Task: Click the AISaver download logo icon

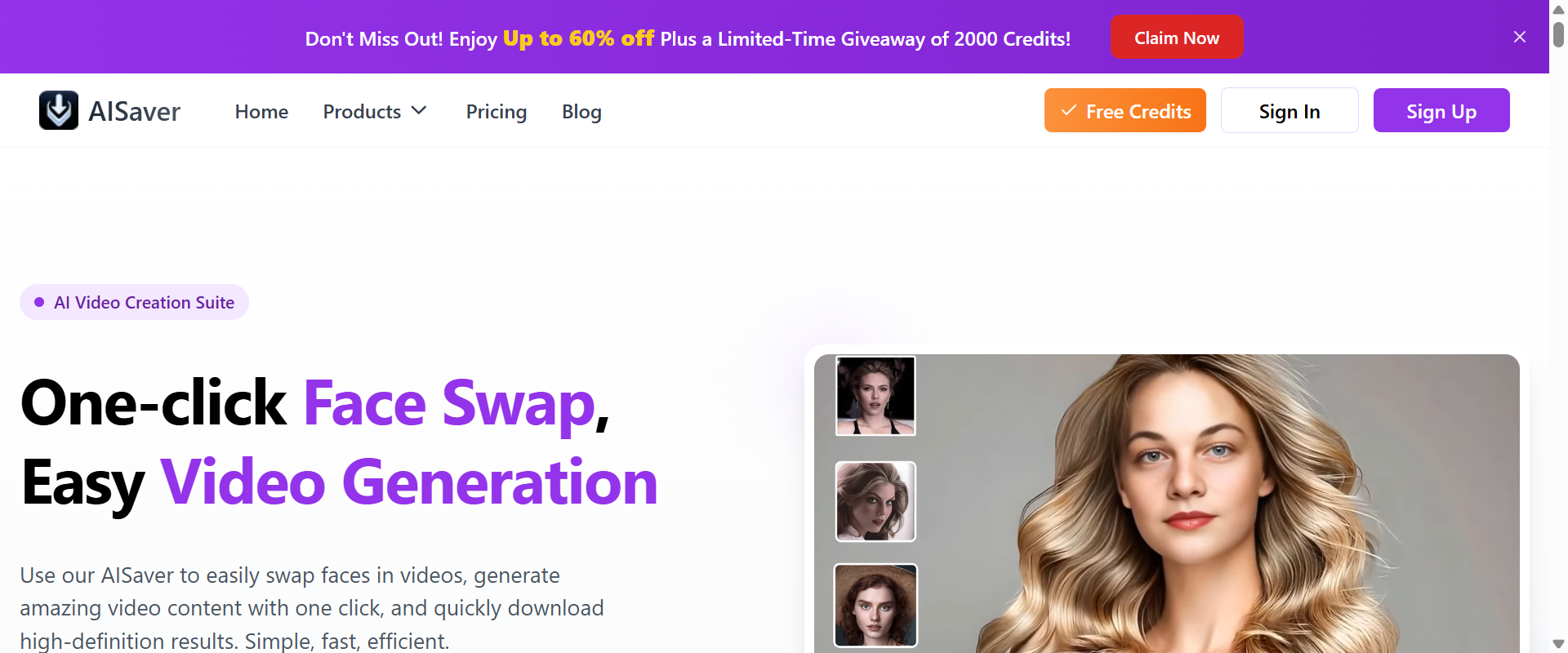Action: [59, 110]
